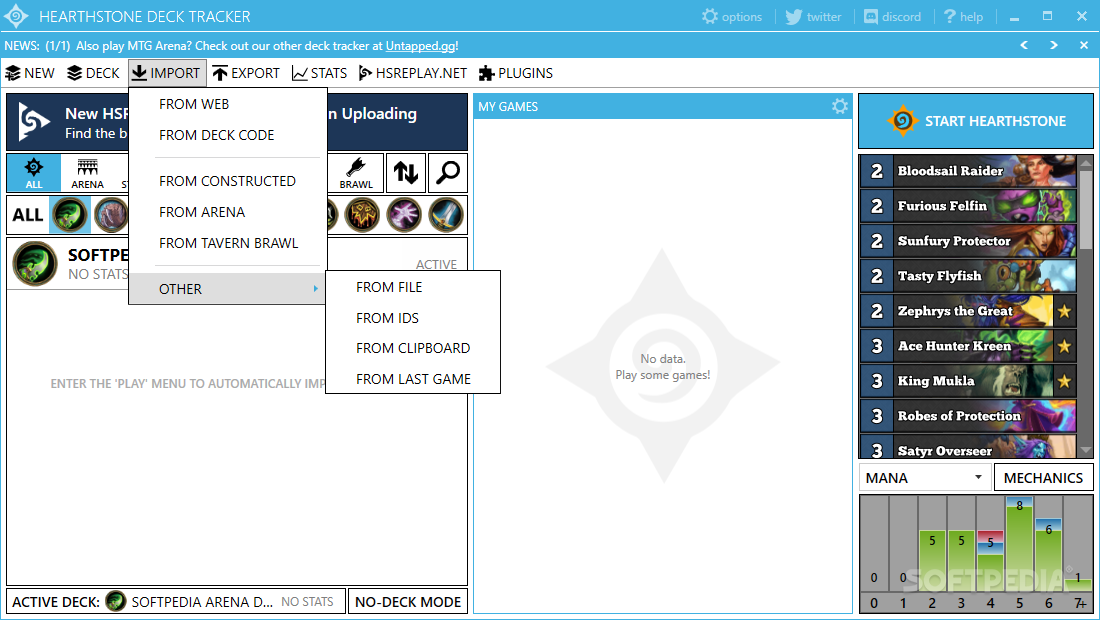Click the New deck toolbar button
The width and height of the screenshot is (1100, 620).
pyautogui.click(x=29, y=73)
